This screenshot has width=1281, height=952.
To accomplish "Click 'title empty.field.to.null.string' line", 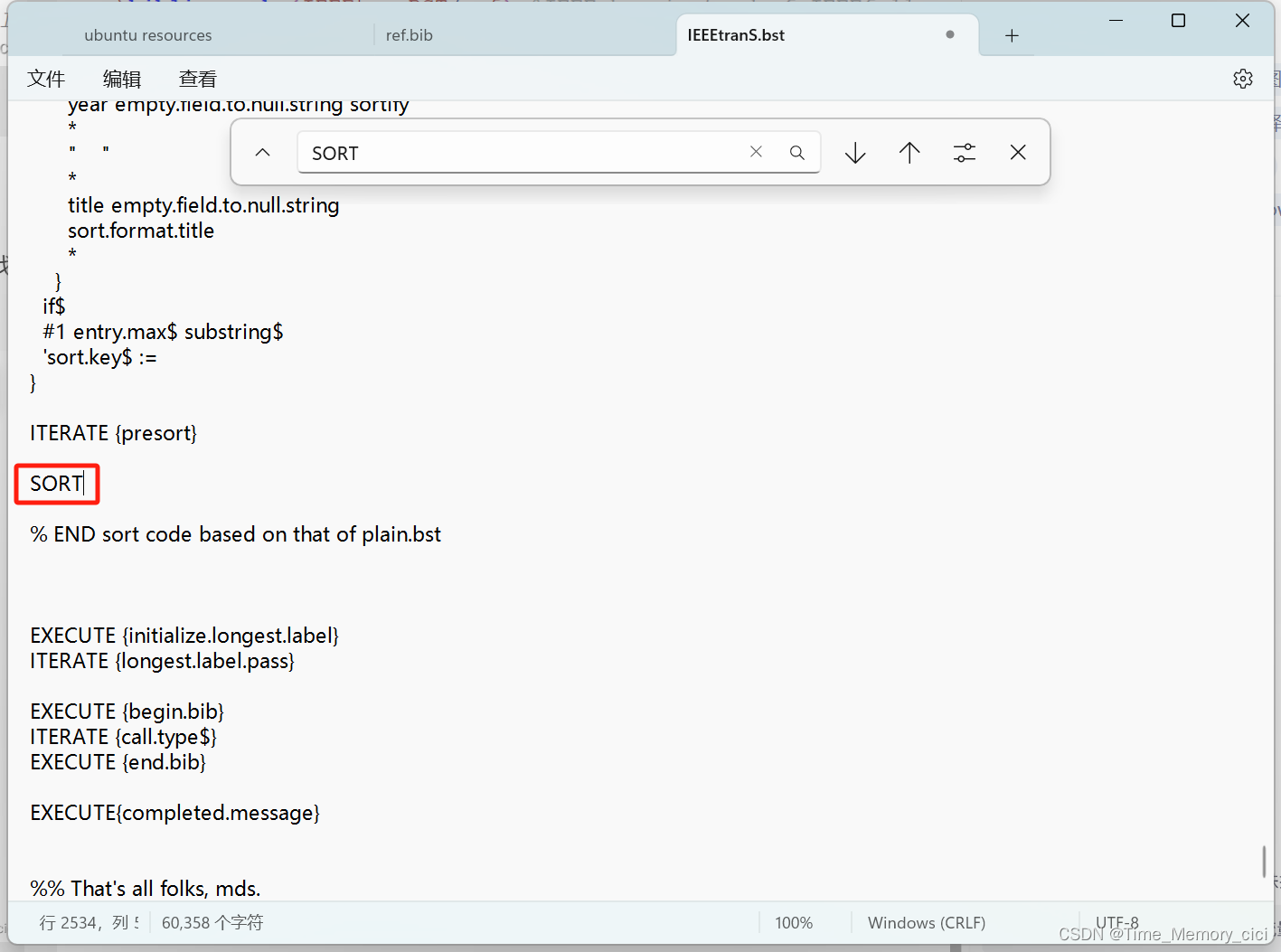I will pos(203,205).
